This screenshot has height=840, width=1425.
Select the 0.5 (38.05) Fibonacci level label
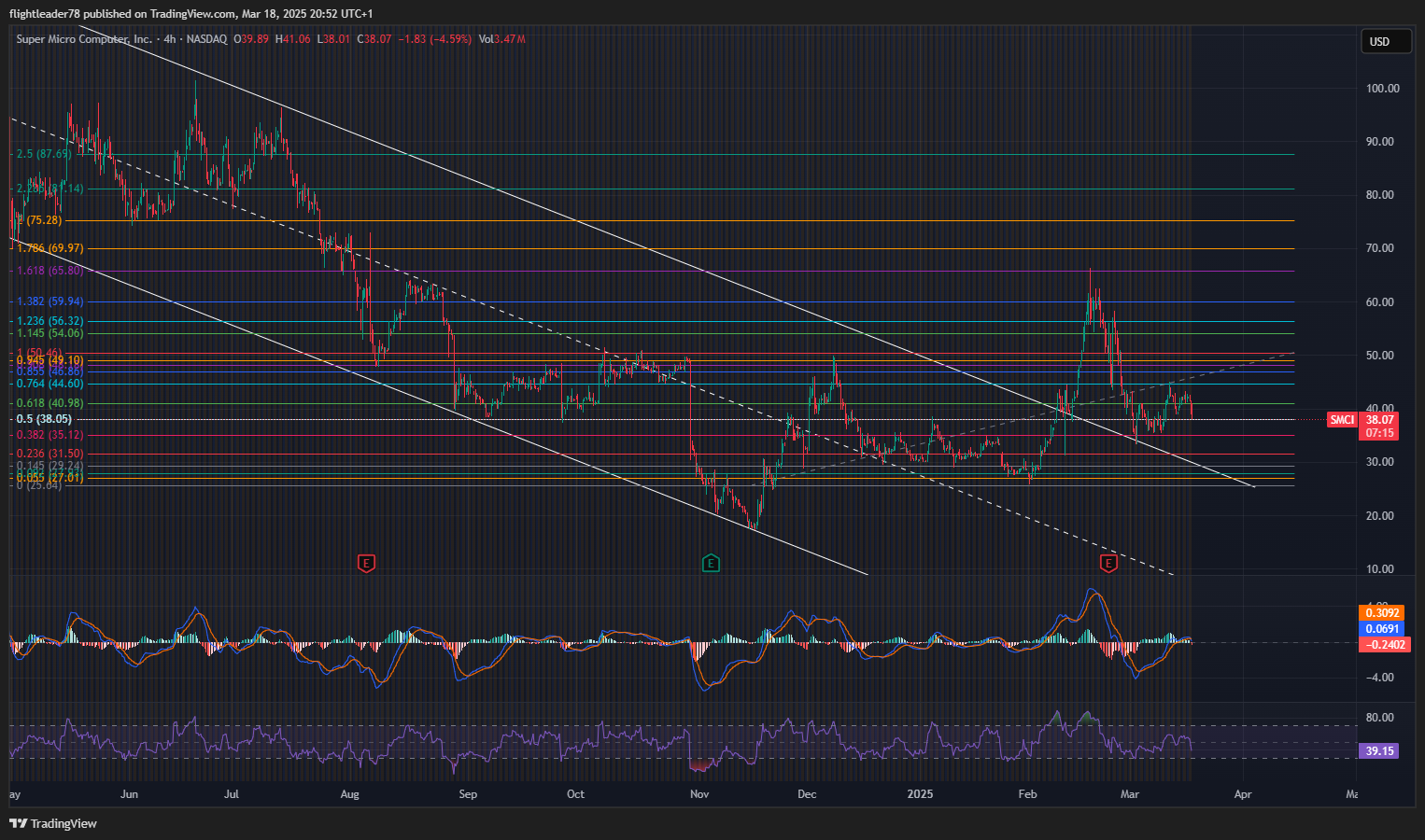click(x=44, y=419)
